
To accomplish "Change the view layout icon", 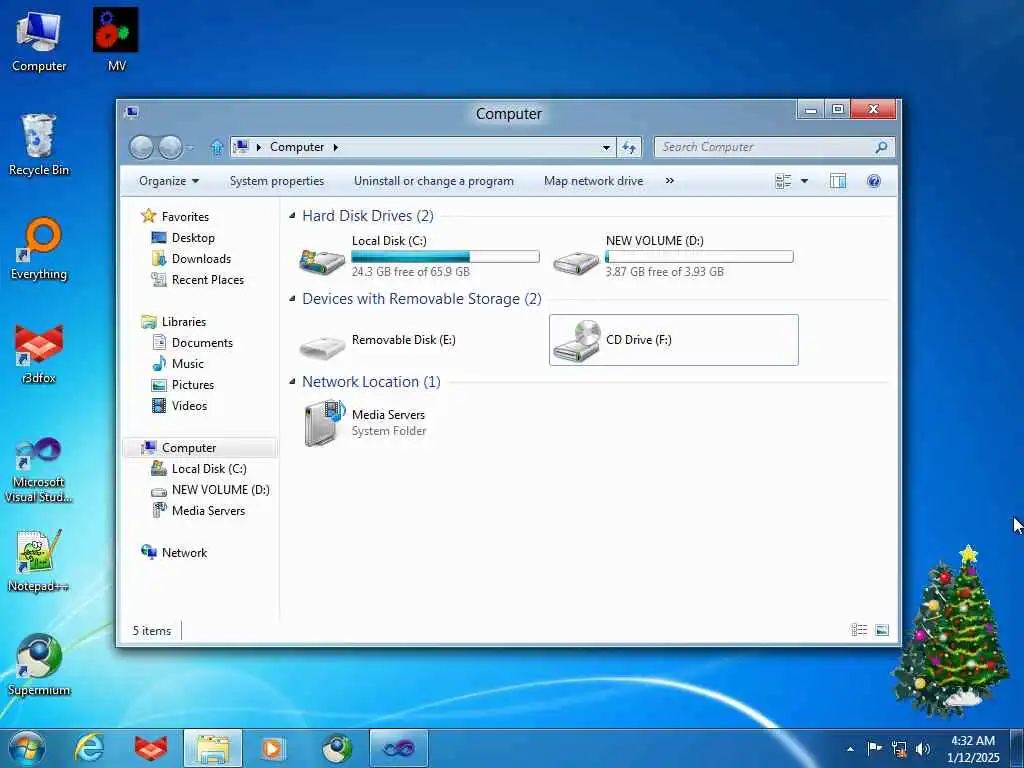I will point(783,181).
